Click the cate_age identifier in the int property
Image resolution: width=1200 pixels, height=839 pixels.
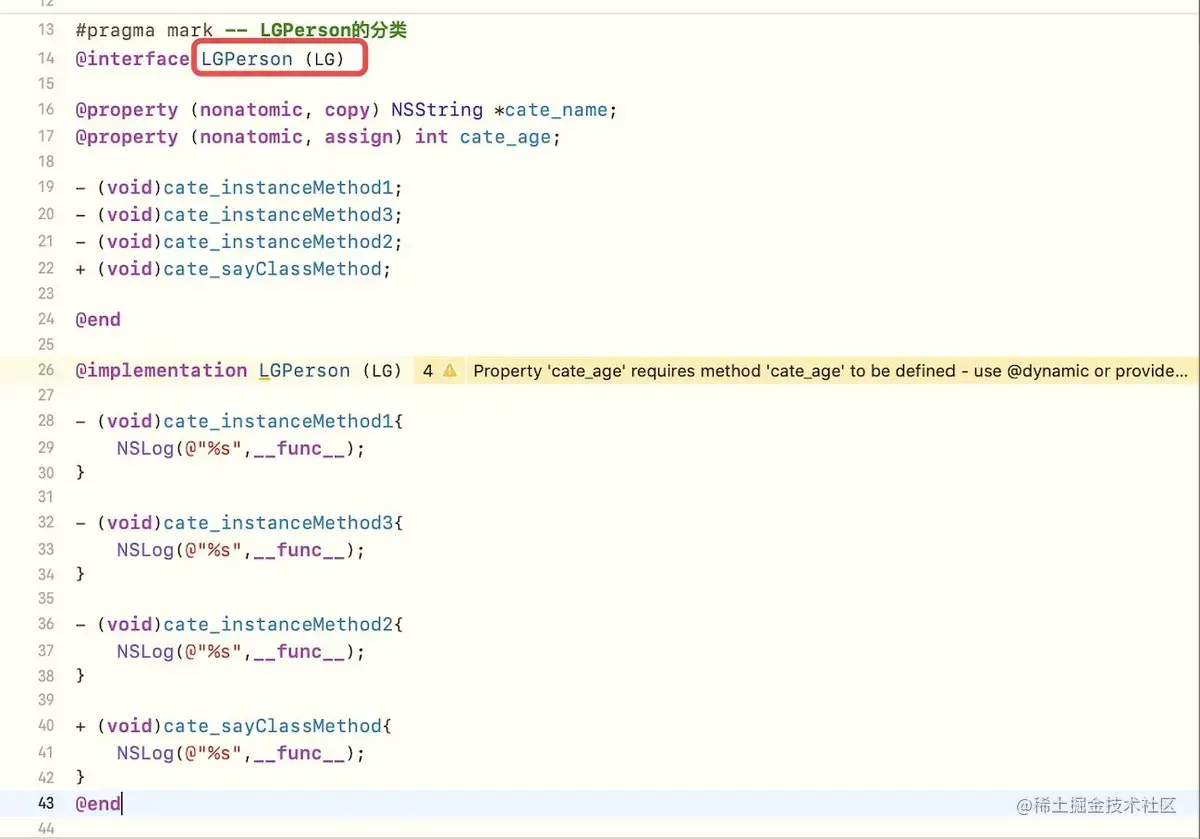[x=505, y=137]
